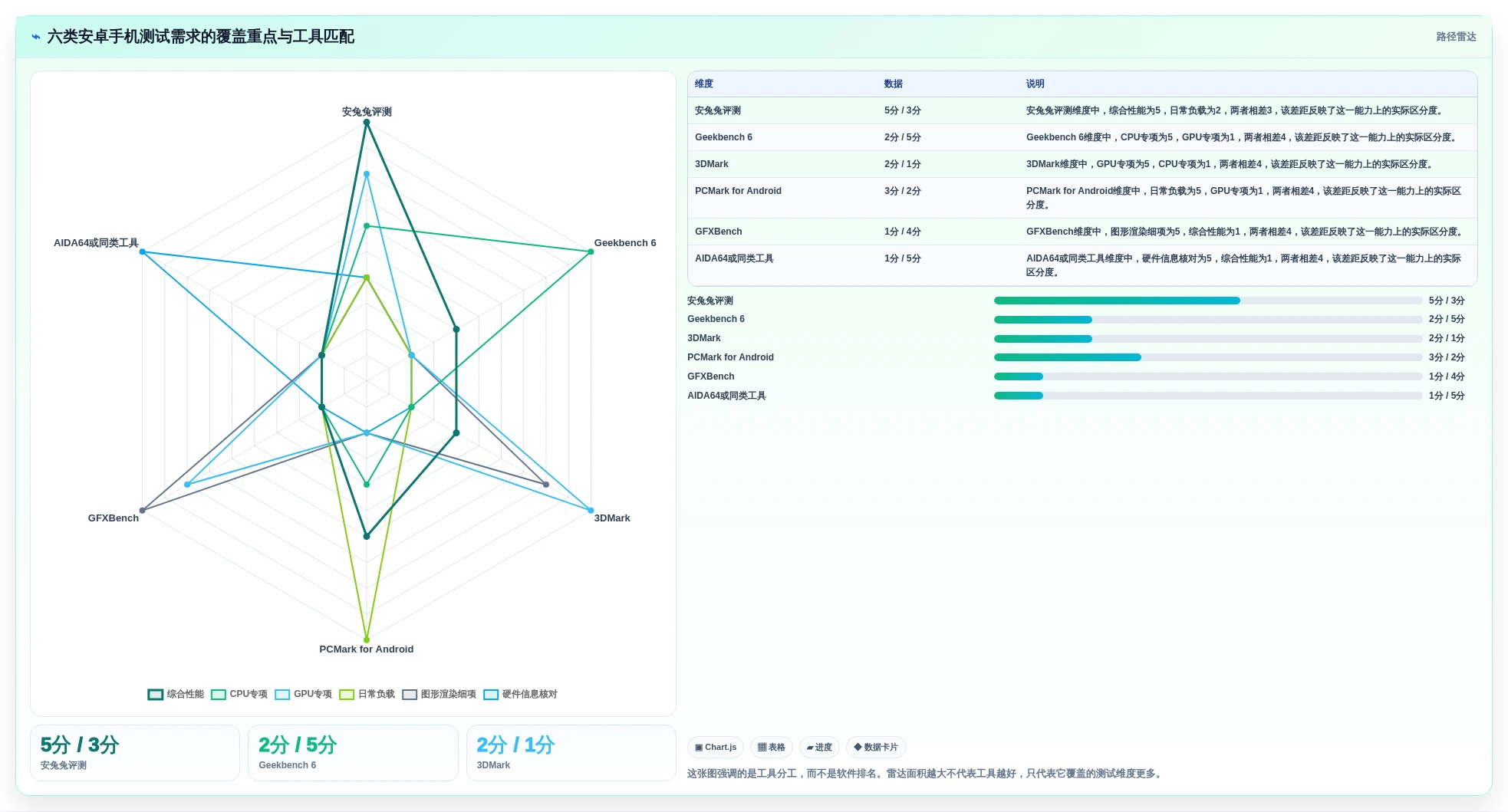1508x812 pixels.
Task: Click the 数据卡片 tag
Action: [876, 748]
